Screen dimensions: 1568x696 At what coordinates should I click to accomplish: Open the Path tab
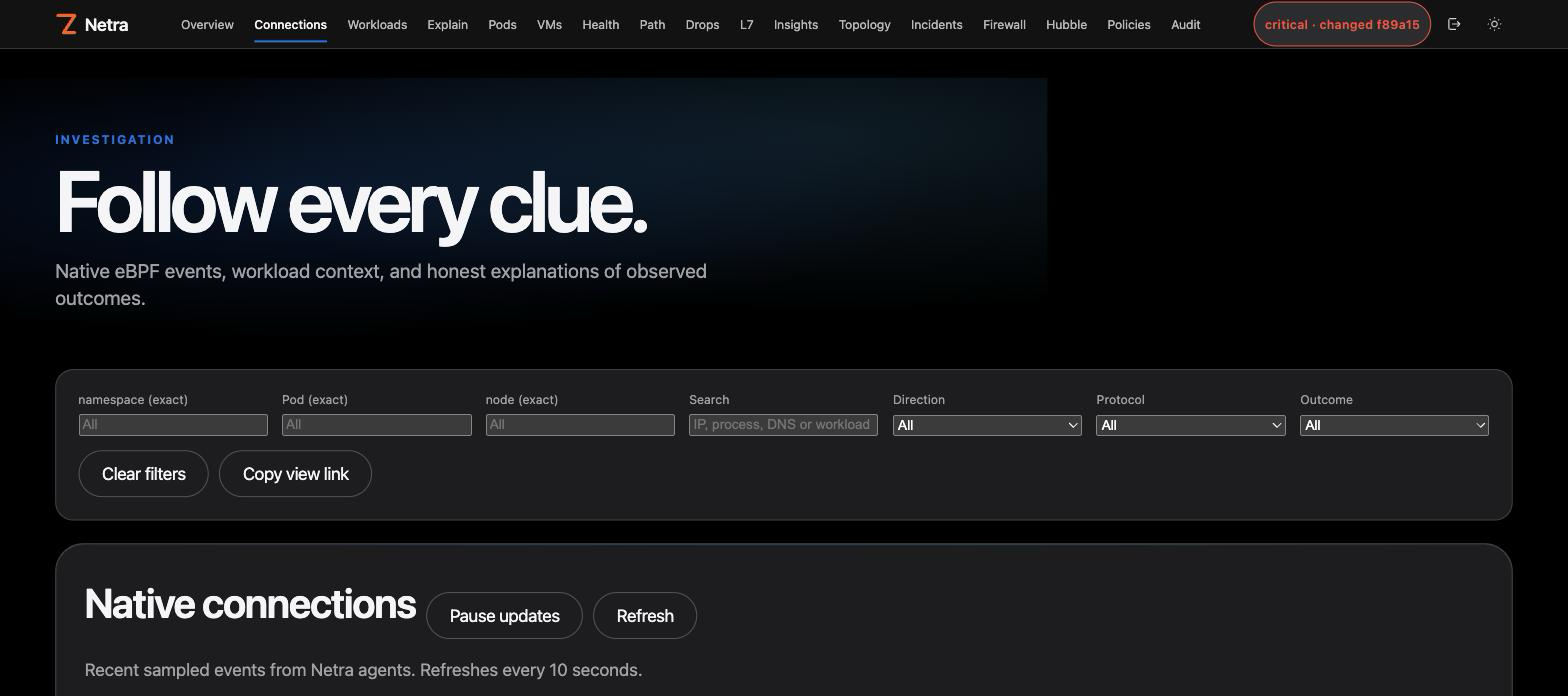tap(652, 24)
